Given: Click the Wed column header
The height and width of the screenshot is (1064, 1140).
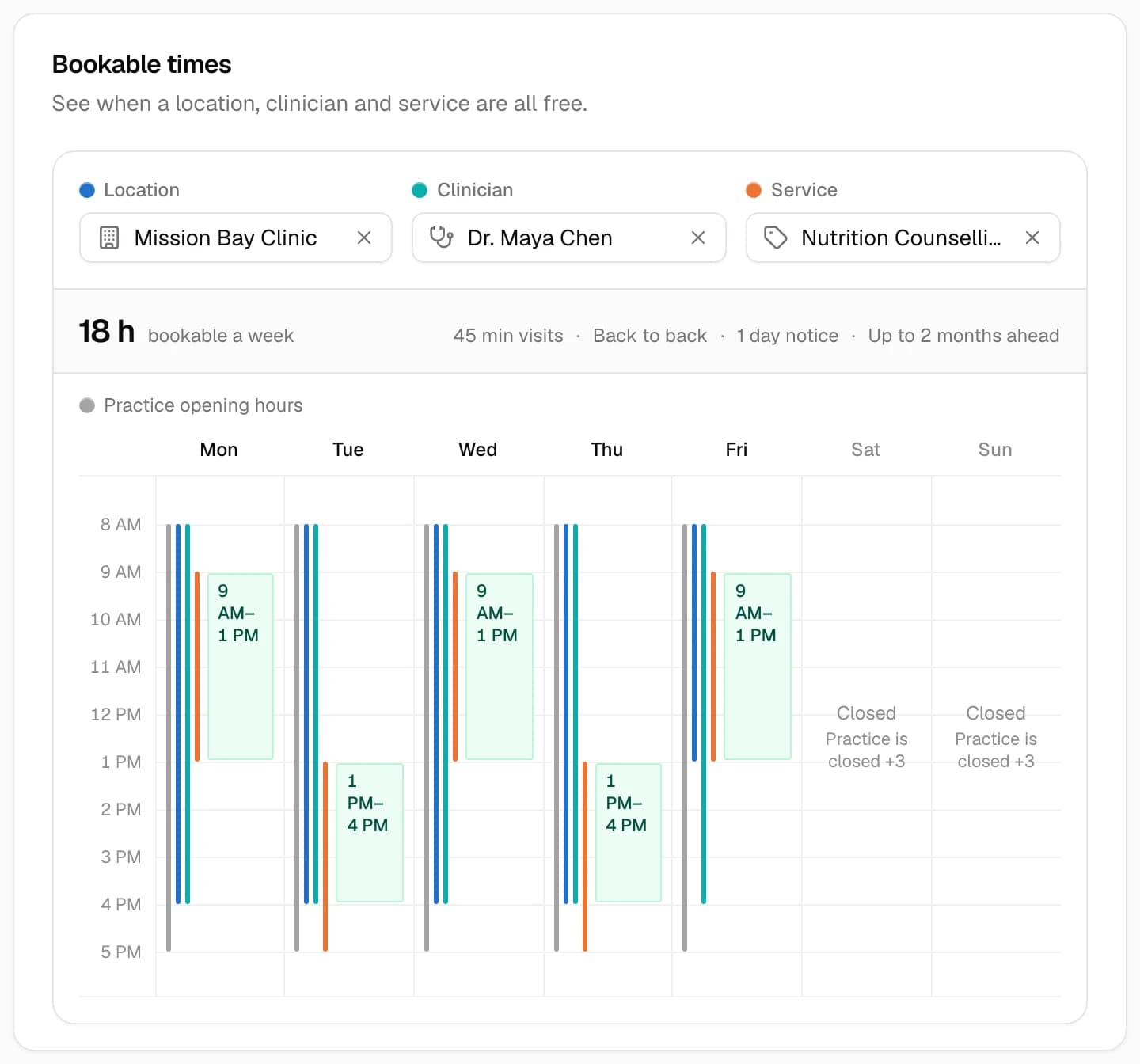Looking at the screenshot, I should click(x=478, y=450).
